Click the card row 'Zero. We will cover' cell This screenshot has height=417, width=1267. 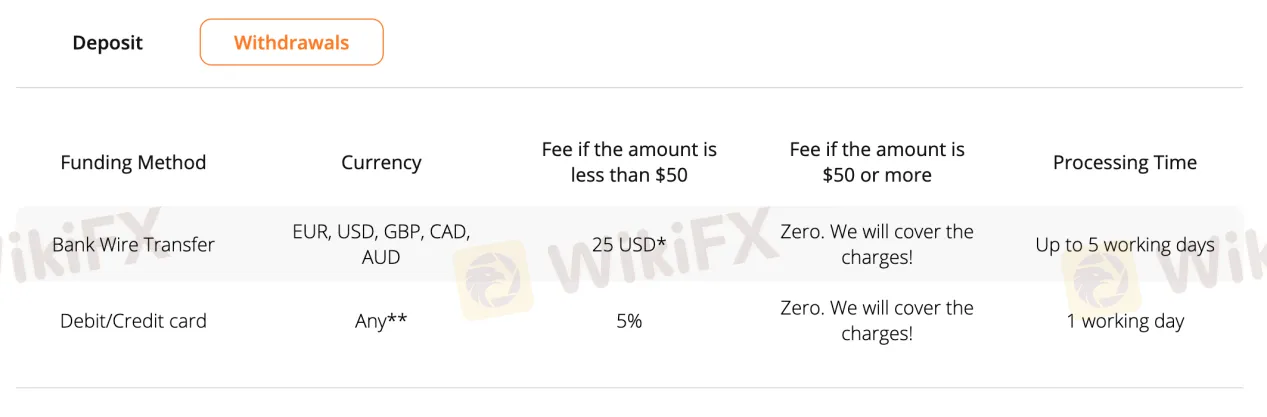[877, 321]
